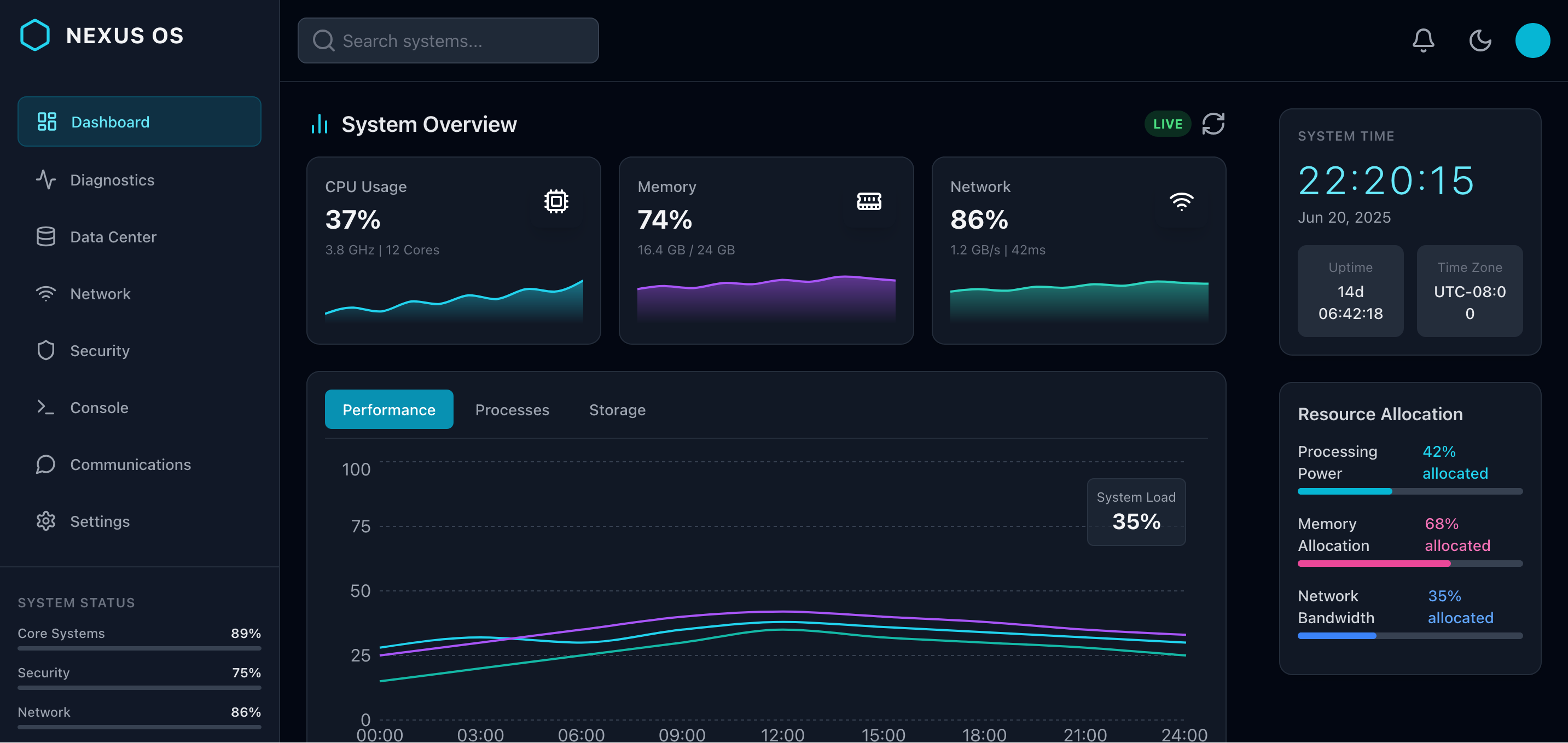Open the Security menu entry
Screen dimensions: 1568x743
click(x=140, y=351)
